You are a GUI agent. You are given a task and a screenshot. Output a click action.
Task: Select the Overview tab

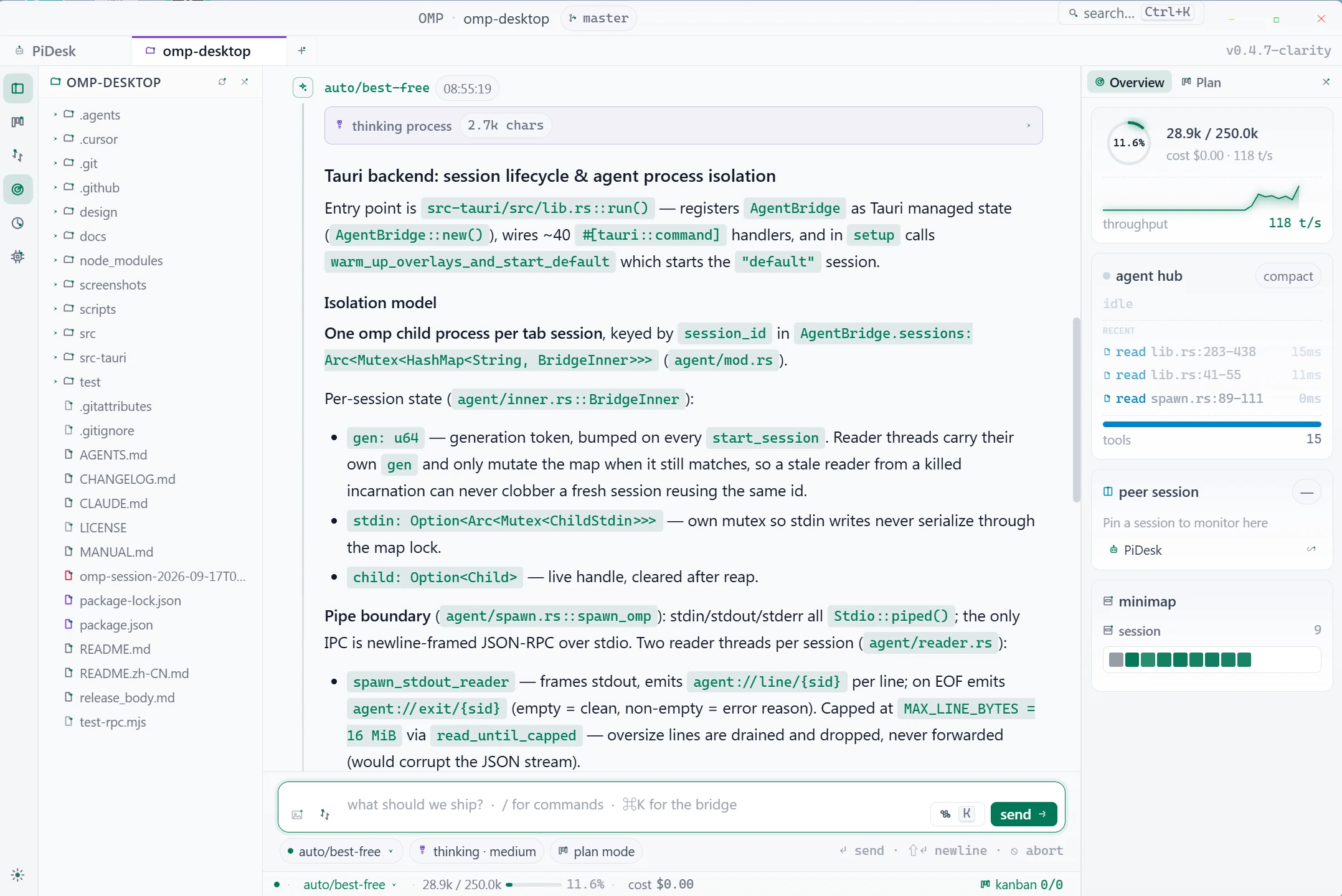(x=1130, y=82)
